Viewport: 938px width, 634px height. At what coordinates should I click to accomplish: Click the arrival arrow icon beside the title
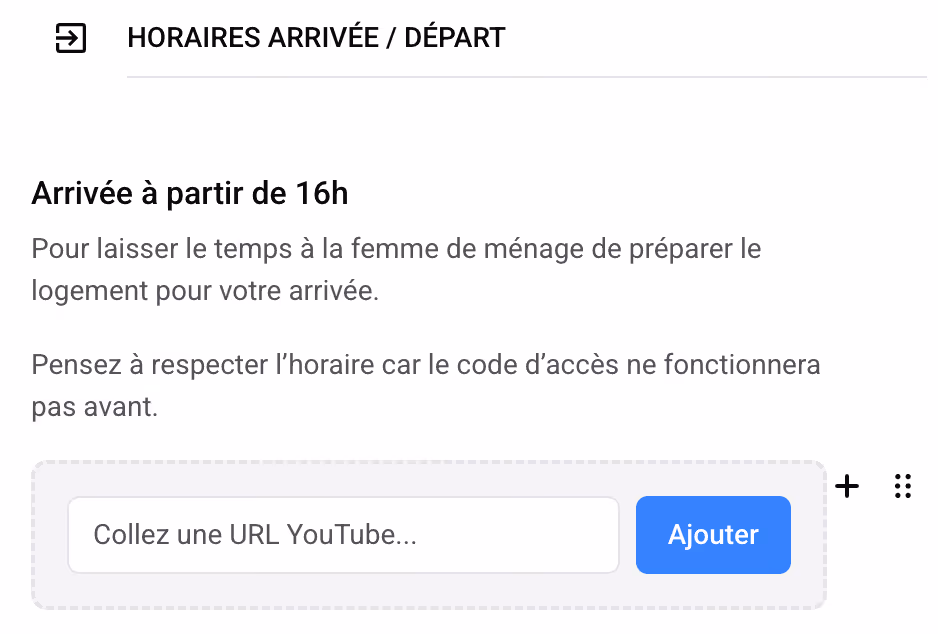71,38
